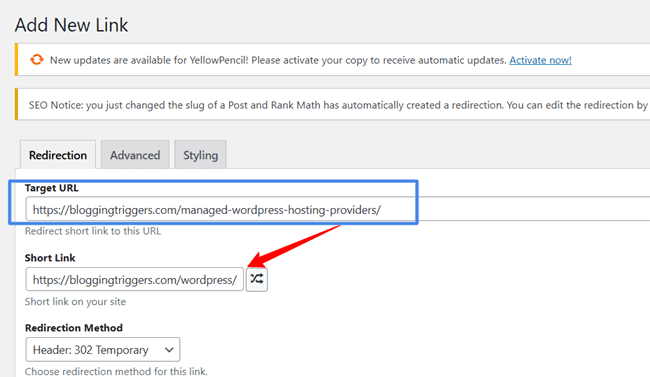Click the 'Short link on your site' hint
The width and height of the screenshot is (650, 377).
(x=75, y=302)
